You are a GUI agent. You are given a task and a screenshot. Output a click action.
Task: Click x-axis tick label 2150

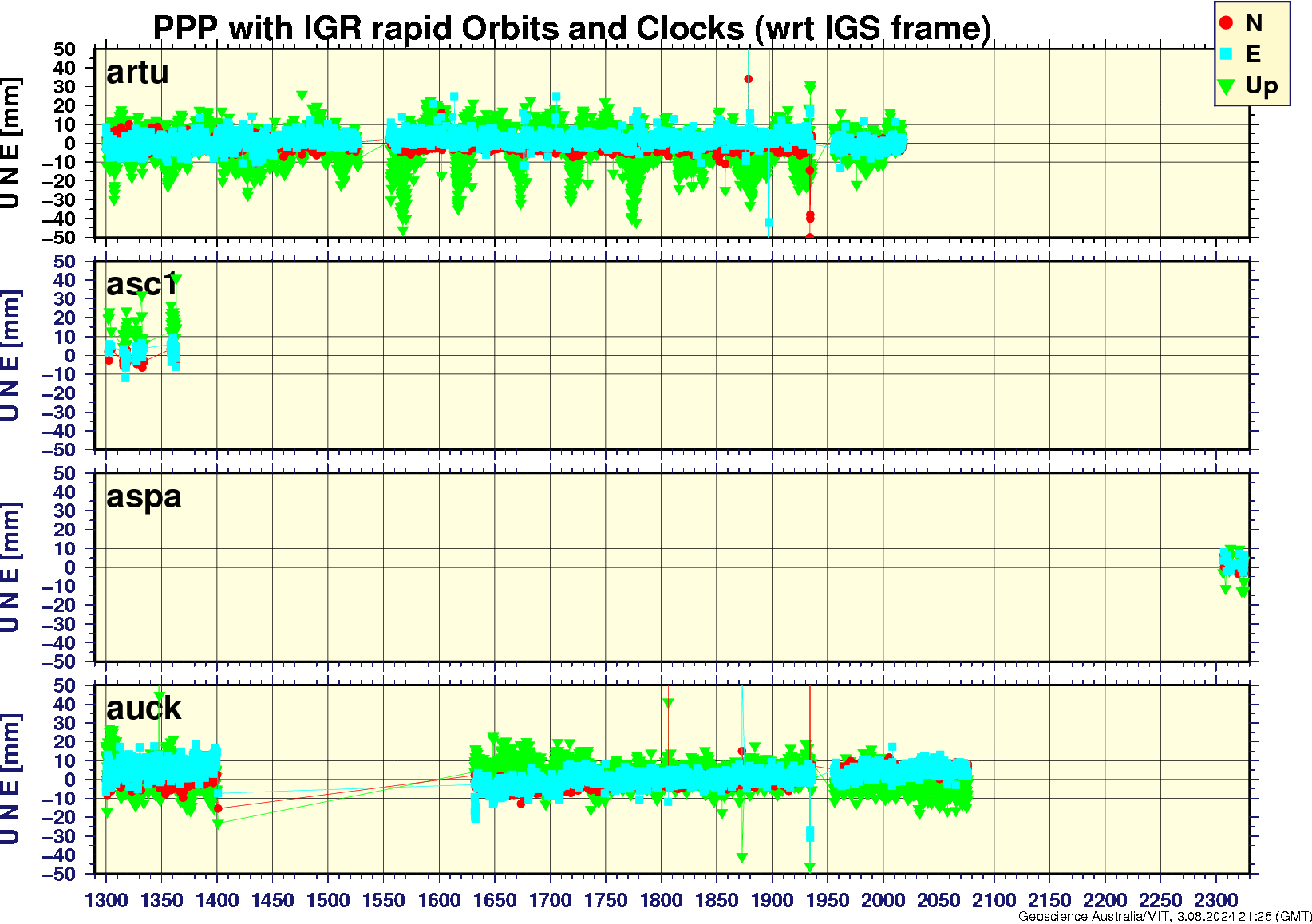point(1049,900)
